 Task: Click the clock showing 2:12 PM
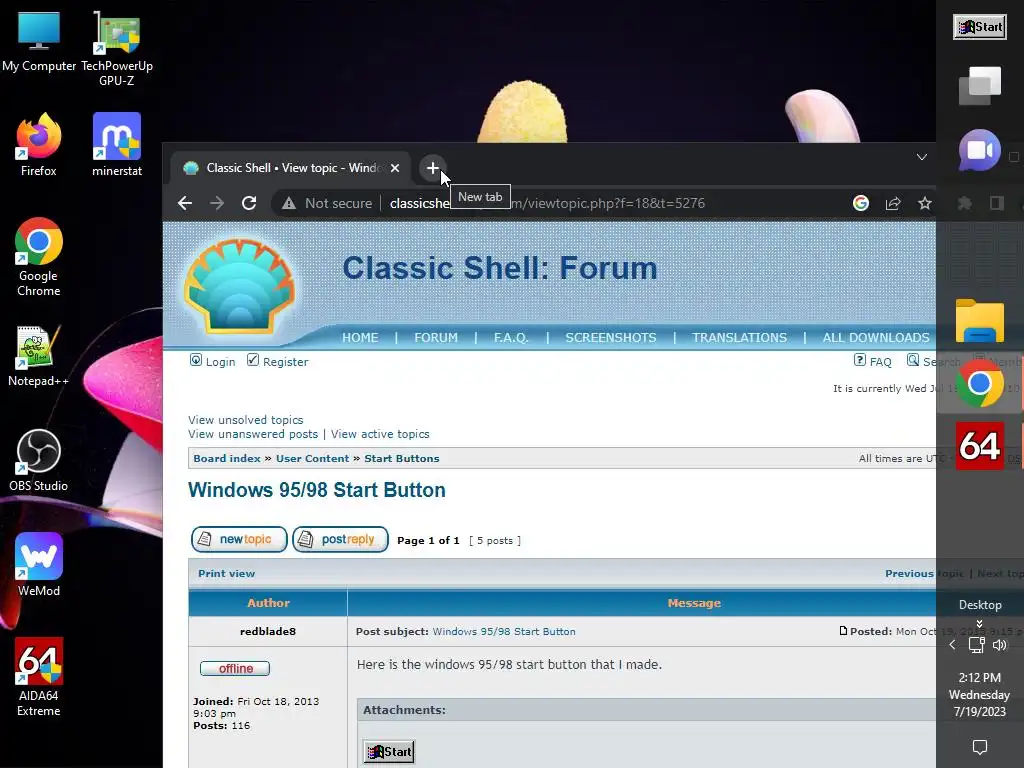pyautogui.click(x=980, y=694)
